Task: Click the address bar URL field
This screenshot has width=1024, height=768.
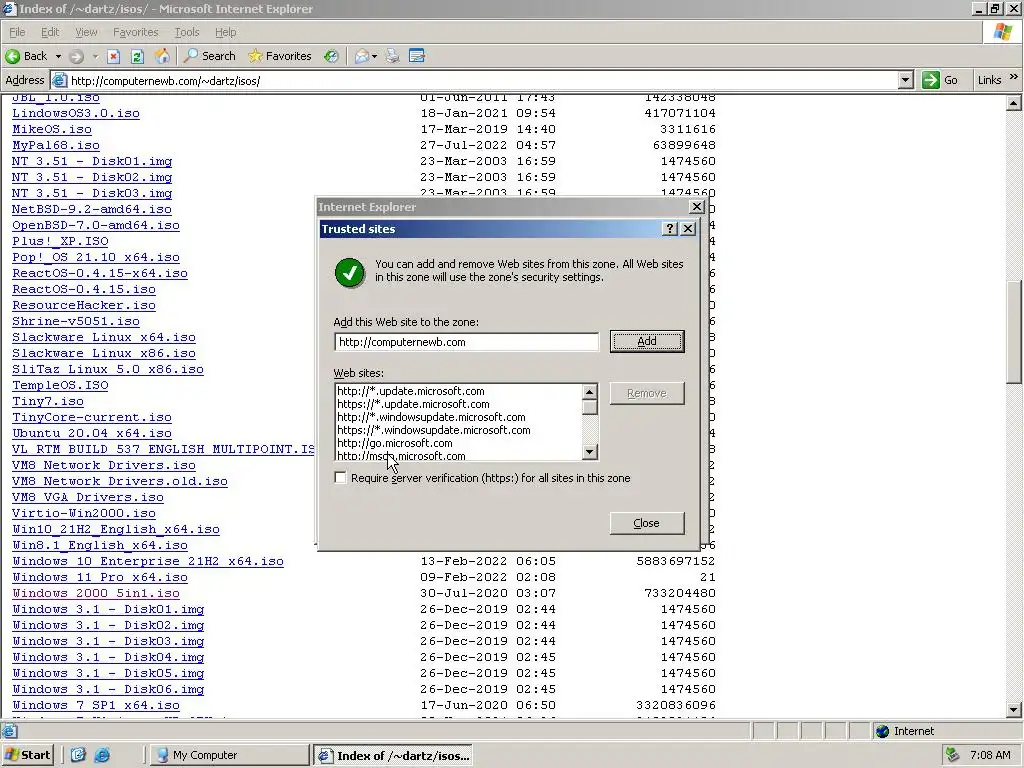Action: tap(483, 81)
